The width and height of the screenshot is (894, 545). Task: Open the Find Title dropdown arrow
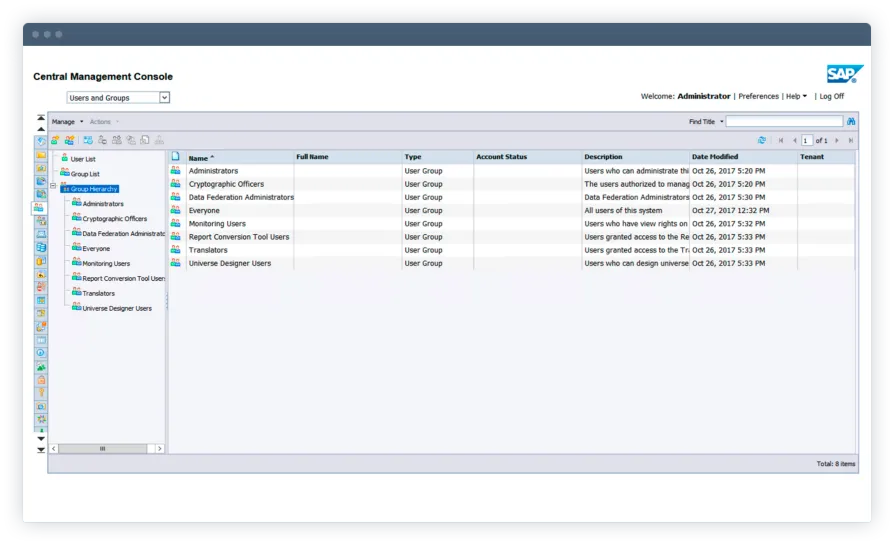point(720,122)
